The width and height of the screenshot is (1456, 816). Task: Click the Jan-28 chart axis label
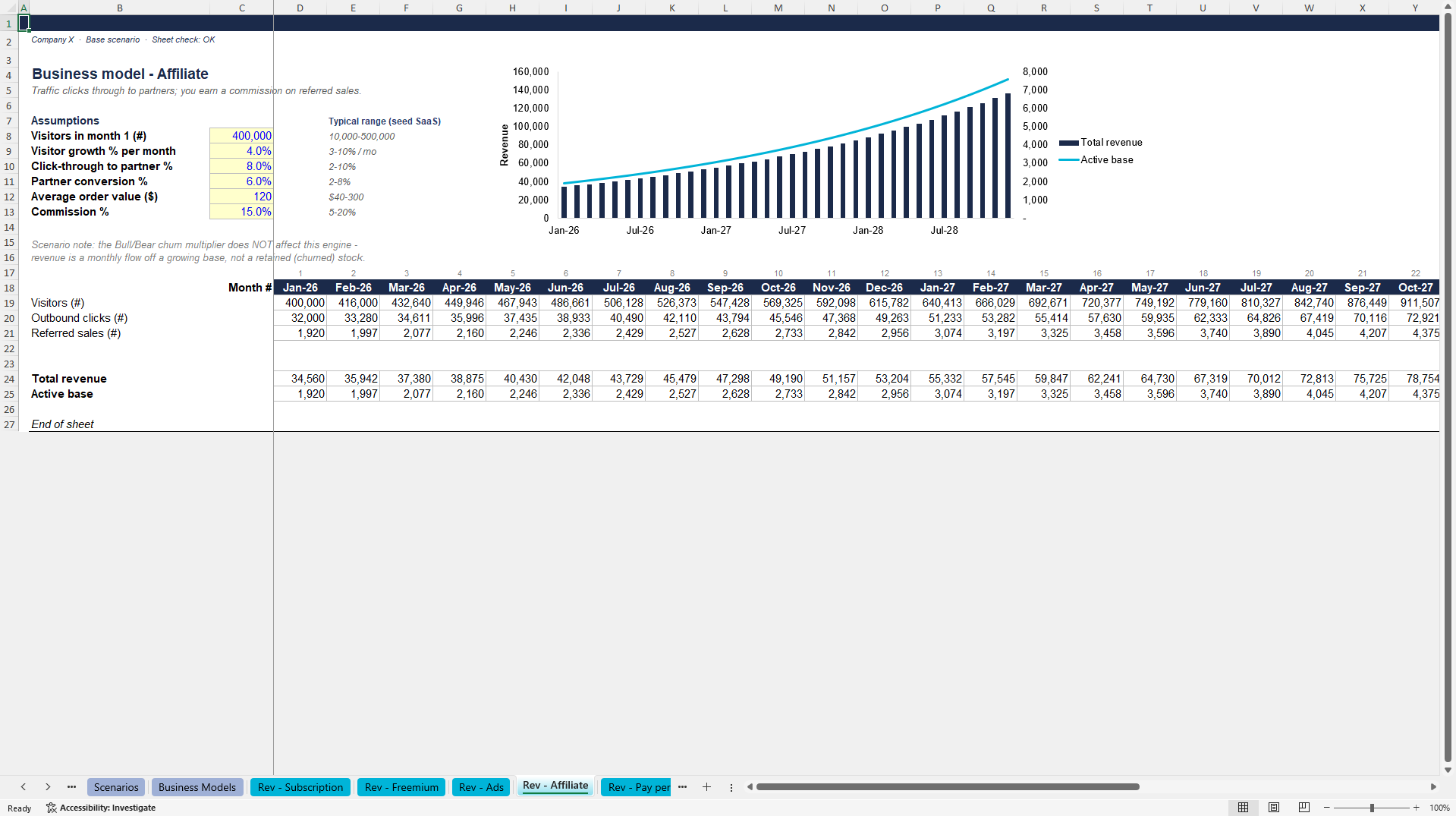point(868,230)
